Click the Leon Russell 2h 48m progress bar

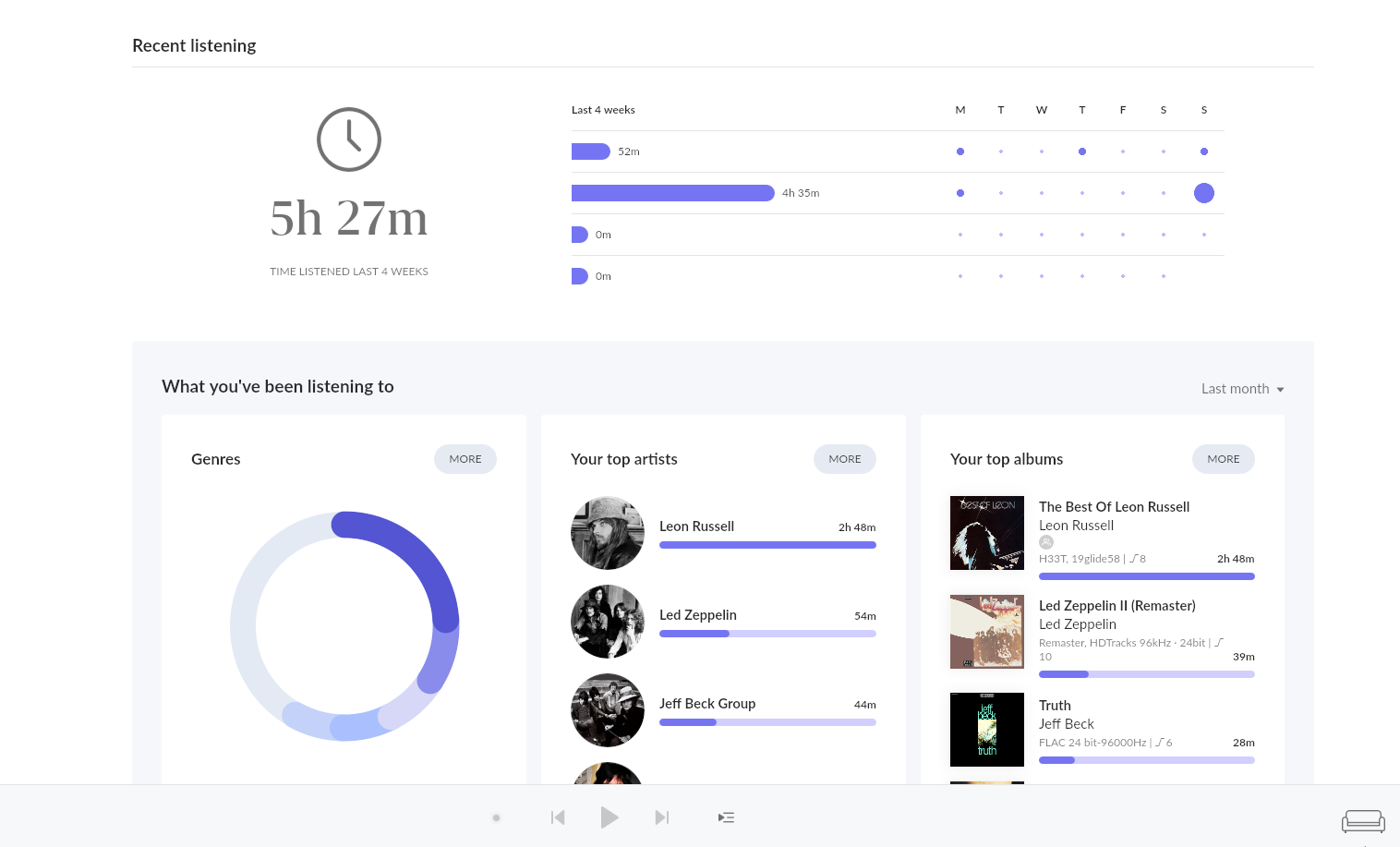767,545
